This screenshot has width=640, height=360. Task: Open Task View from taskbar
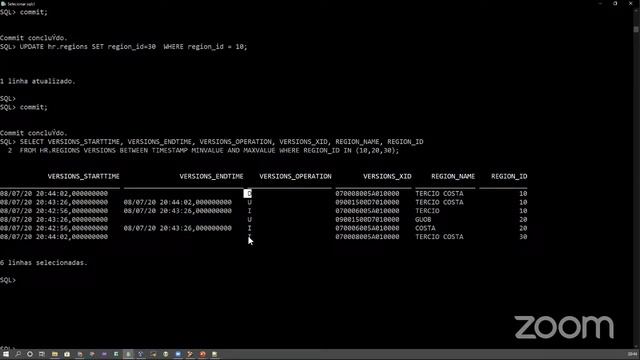pos(42,354)
